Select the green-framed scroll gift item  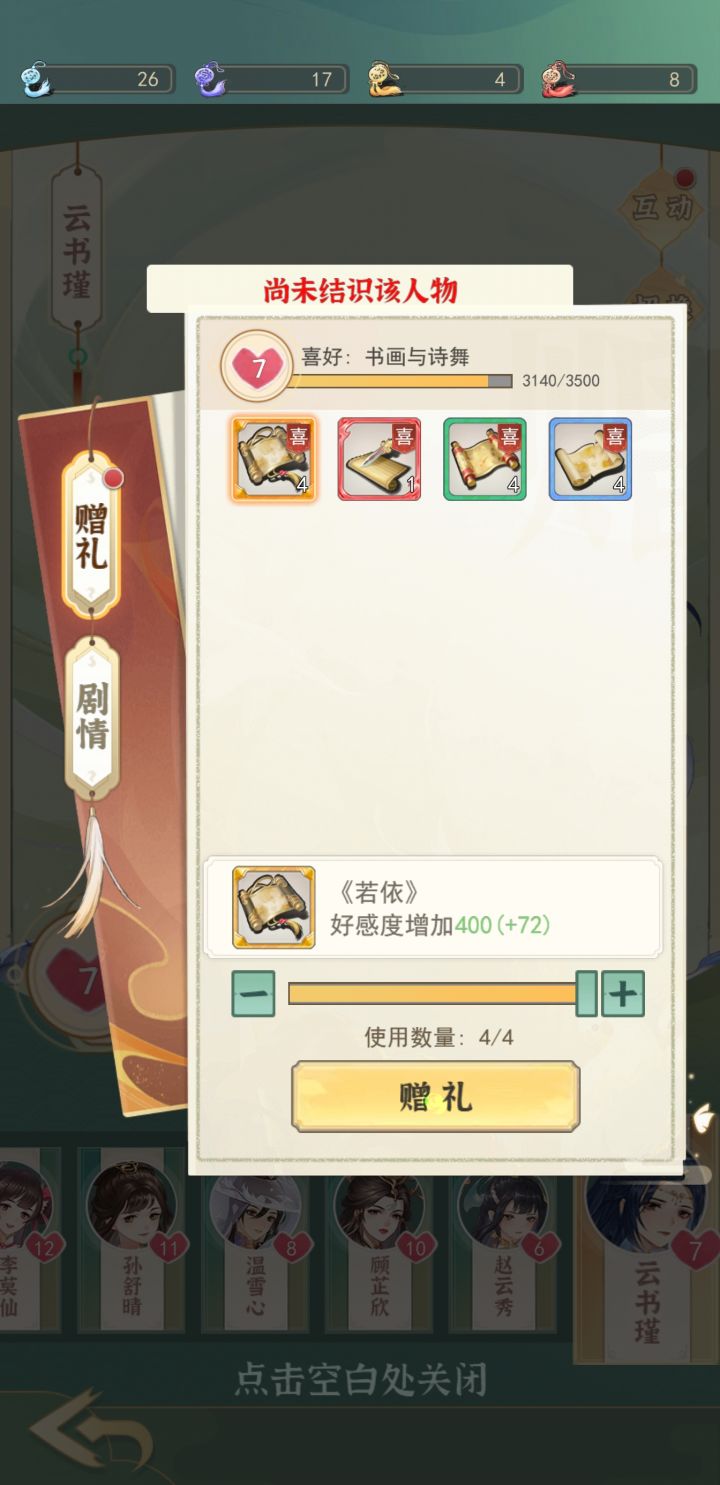tap(485, 459)
